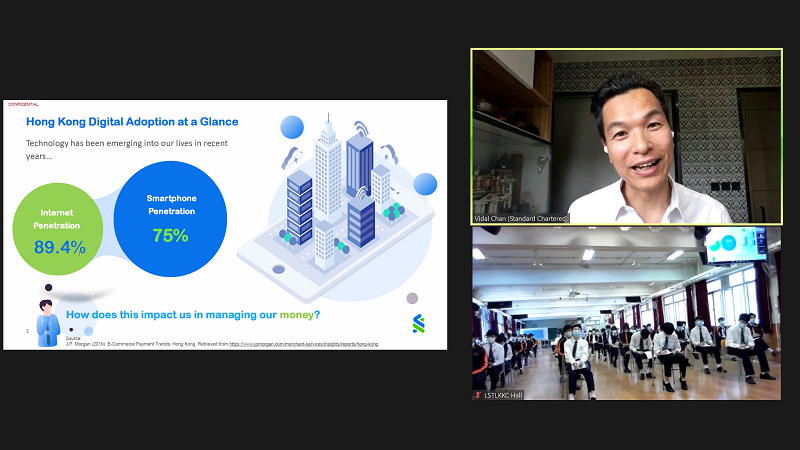800x450 pixels.
Task: Open the jpmorgan.com source link
Action: click(x=304, y=344)
